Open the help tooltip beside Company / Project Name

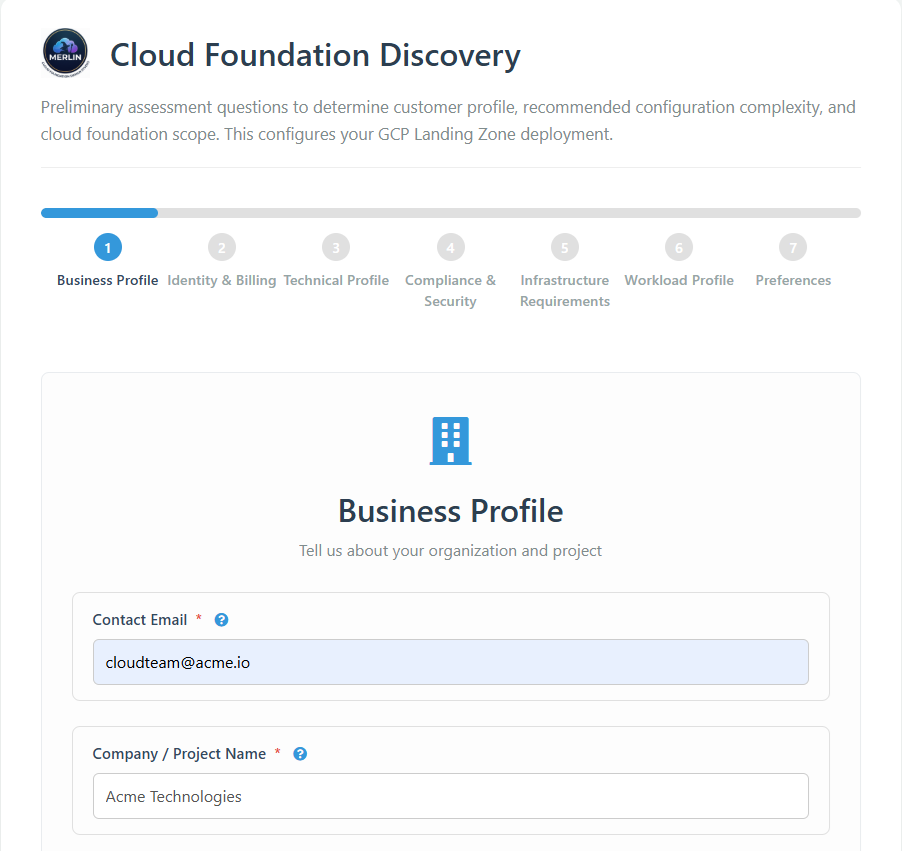[x=299, y=753]
